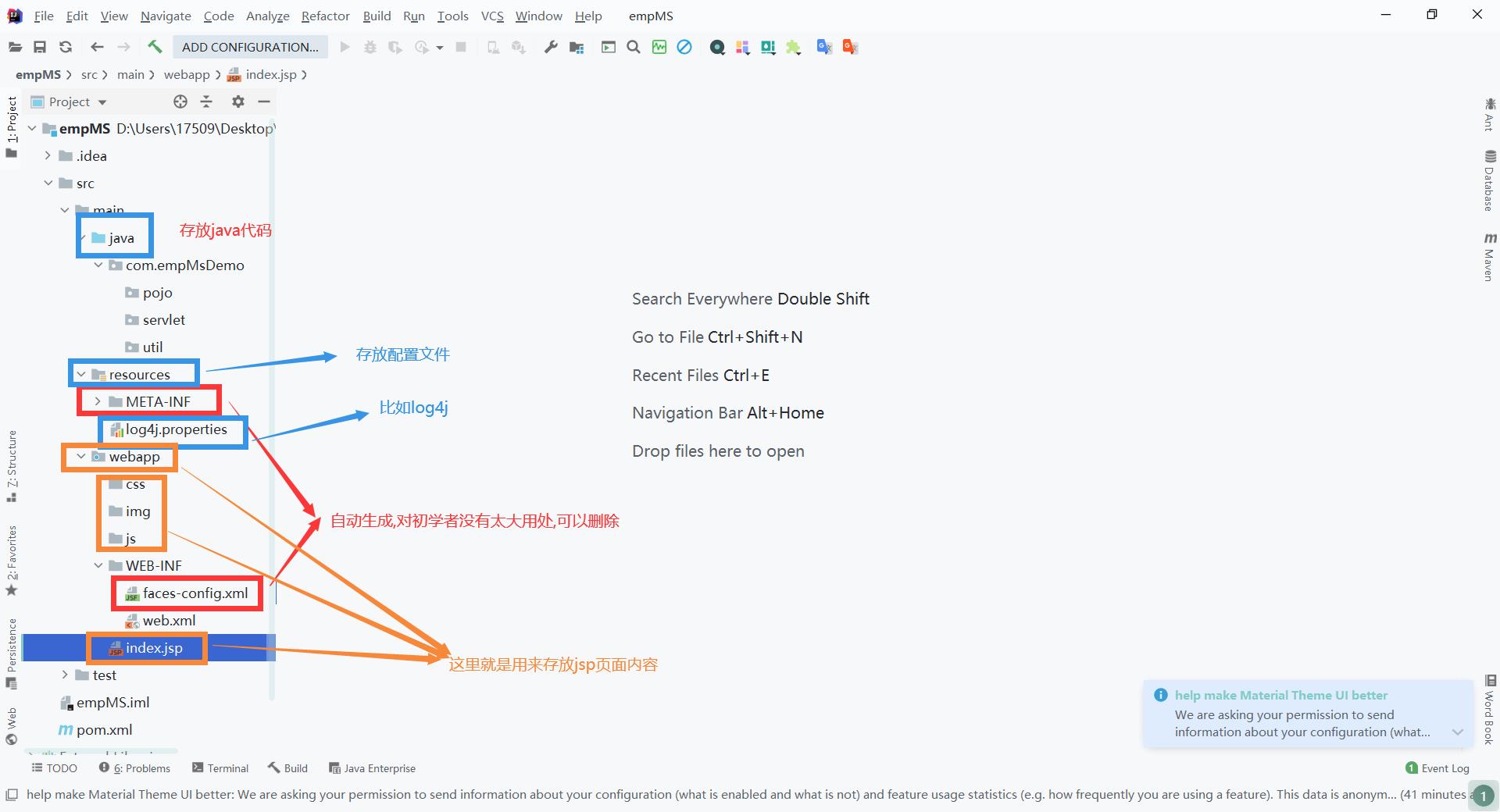Click the webapp breadcrumb
The height and width of the screenshot is (812, 1500).
click(187, 74)
